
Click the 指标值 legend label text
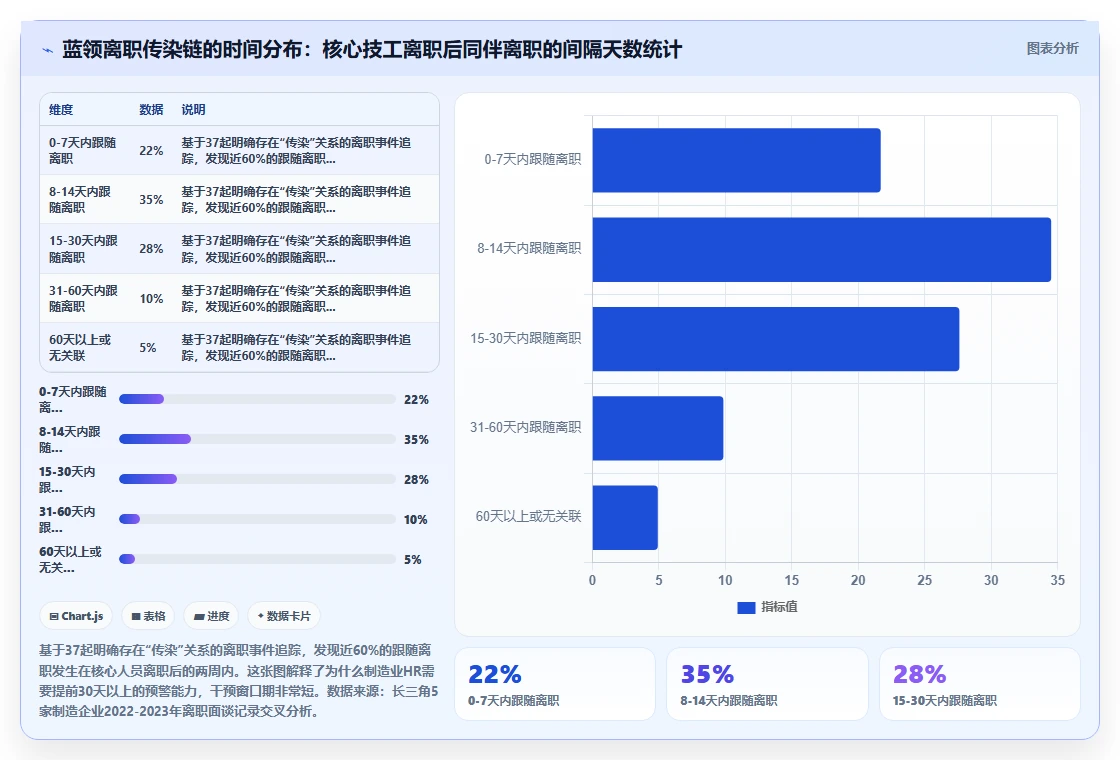point(779,606)
